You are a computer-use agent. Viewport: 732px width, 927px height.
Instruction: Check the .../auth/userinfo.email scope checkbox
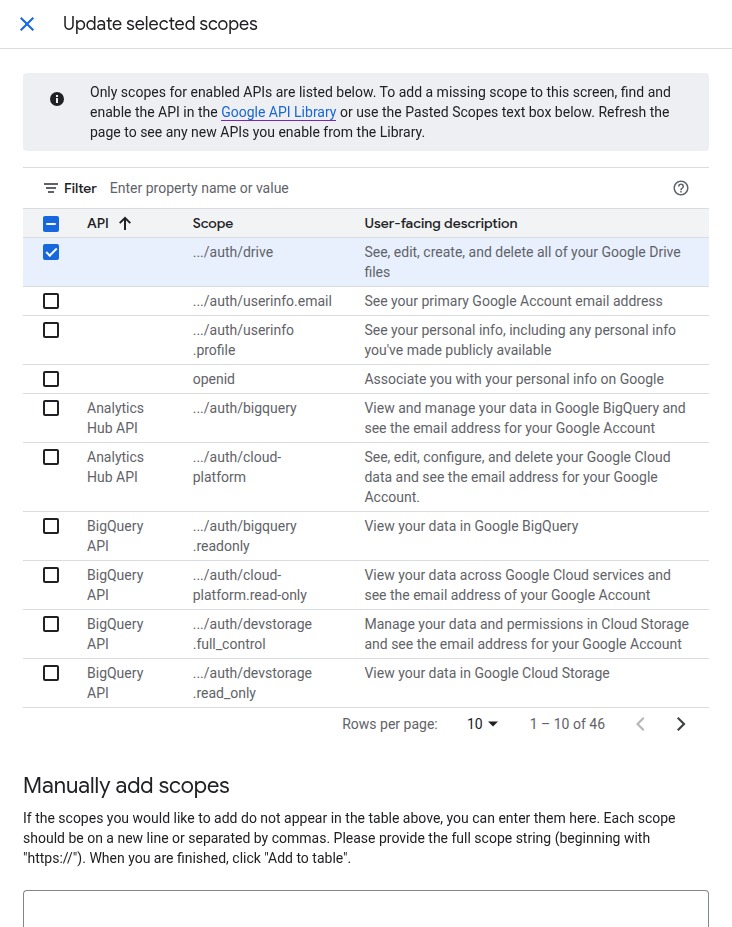click(x=51, y=301)
